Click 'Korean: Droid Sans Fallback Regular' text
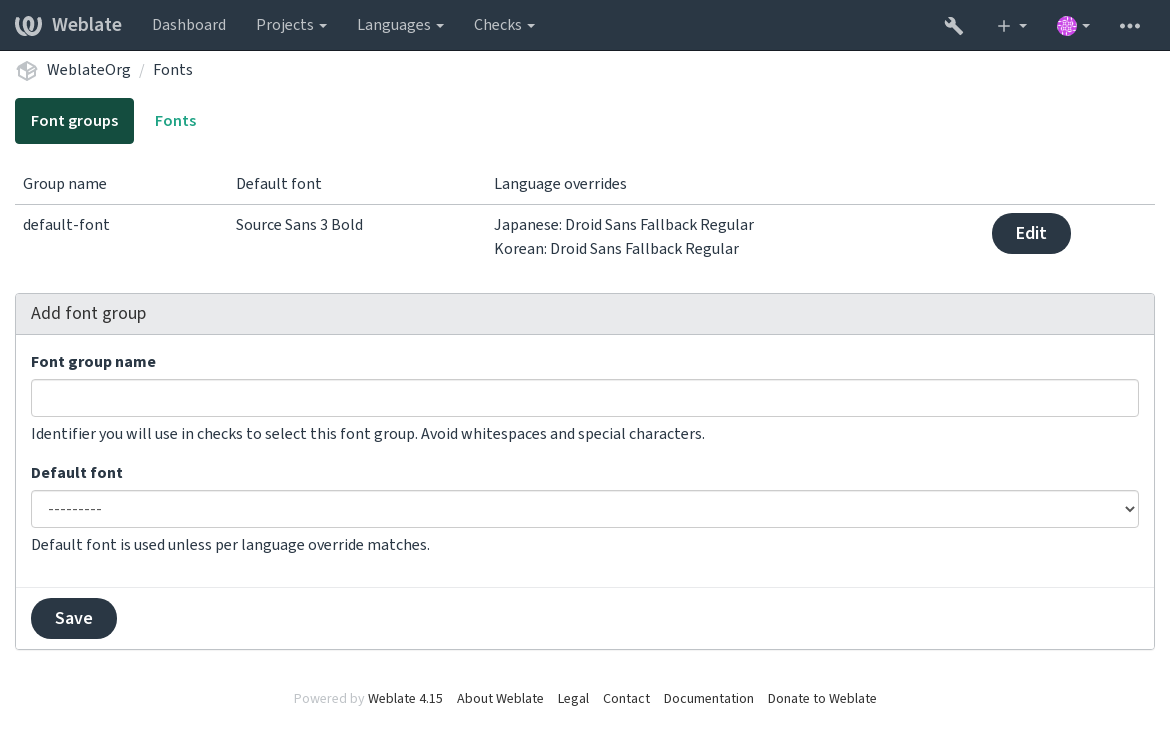This screenshot has height=737, width=1170. tap(616, 248)
